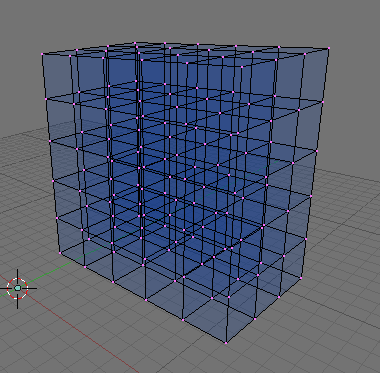Click the 3D cursor crosshair icon

coord(18,288)
